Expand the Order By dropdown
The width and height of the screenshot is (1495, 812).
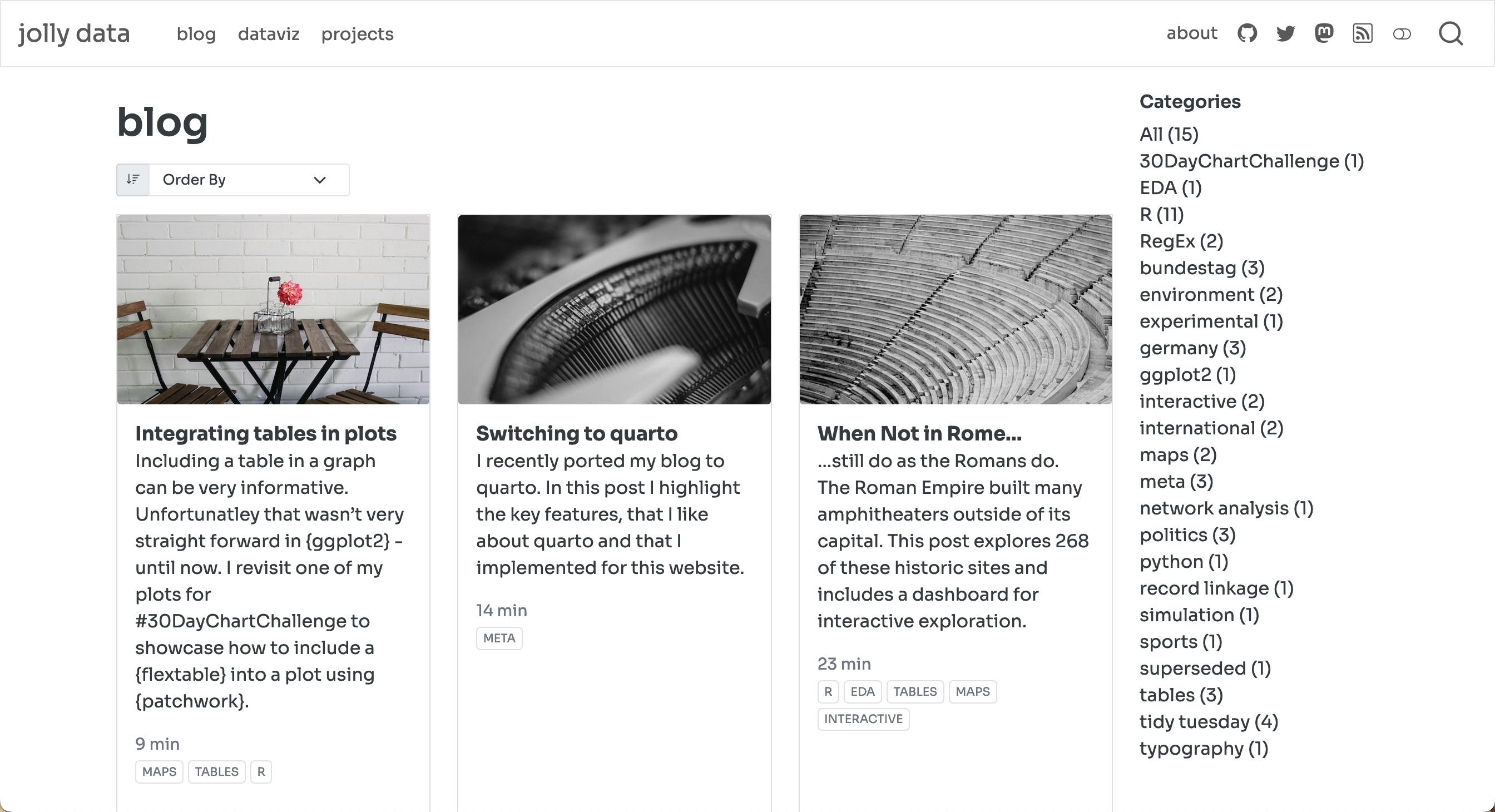click(249, 179)
